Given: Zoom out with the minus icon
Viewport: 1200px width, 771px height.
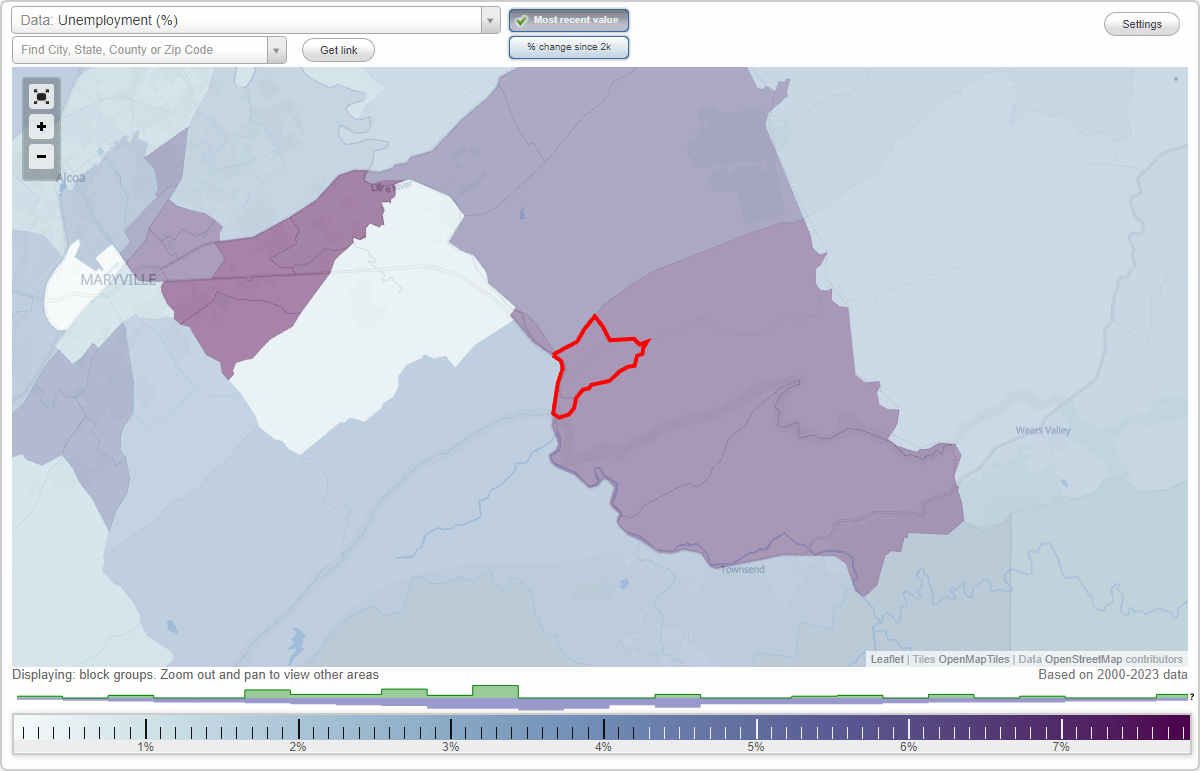Looking at the screenshot, I should (x=41, y=156).
